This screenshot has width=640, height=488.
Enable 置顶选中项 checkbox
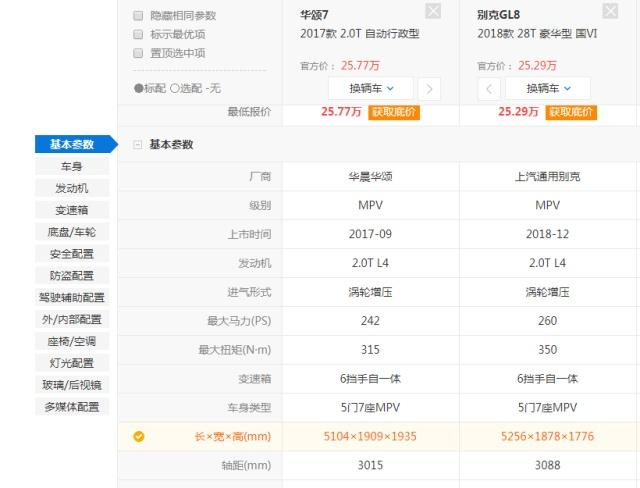pyautogui.click(x=138, y=53)
